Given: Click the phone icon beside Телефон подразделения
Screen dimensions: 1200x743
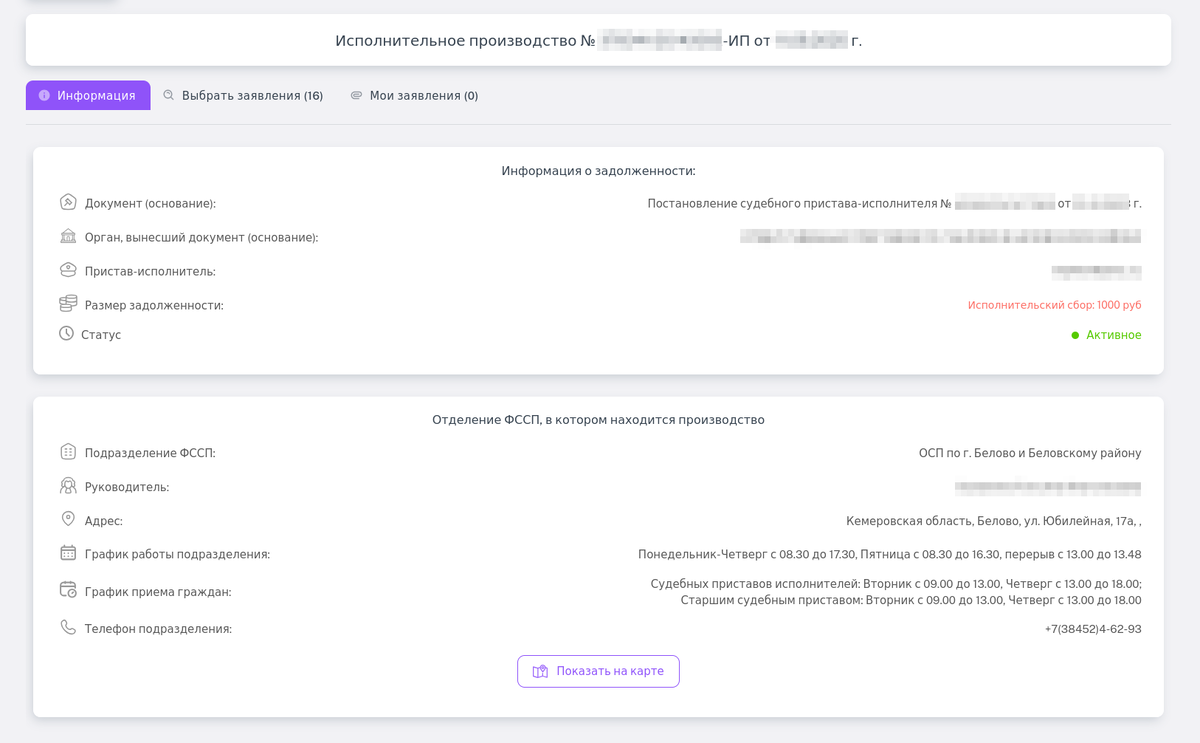Looking at the screenshot, I should (68, 628).
